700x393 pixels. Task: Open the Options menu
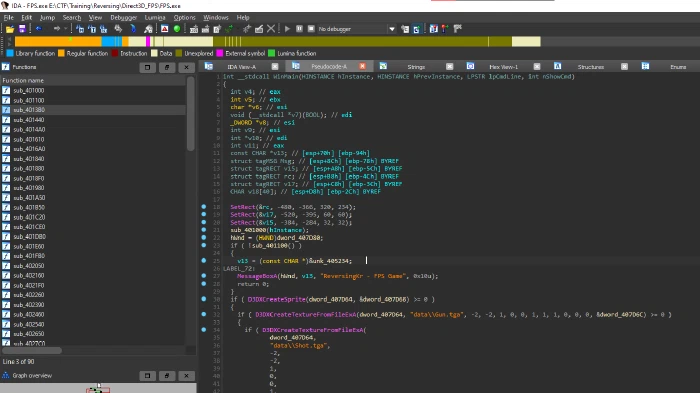click(x=184, y=17)
